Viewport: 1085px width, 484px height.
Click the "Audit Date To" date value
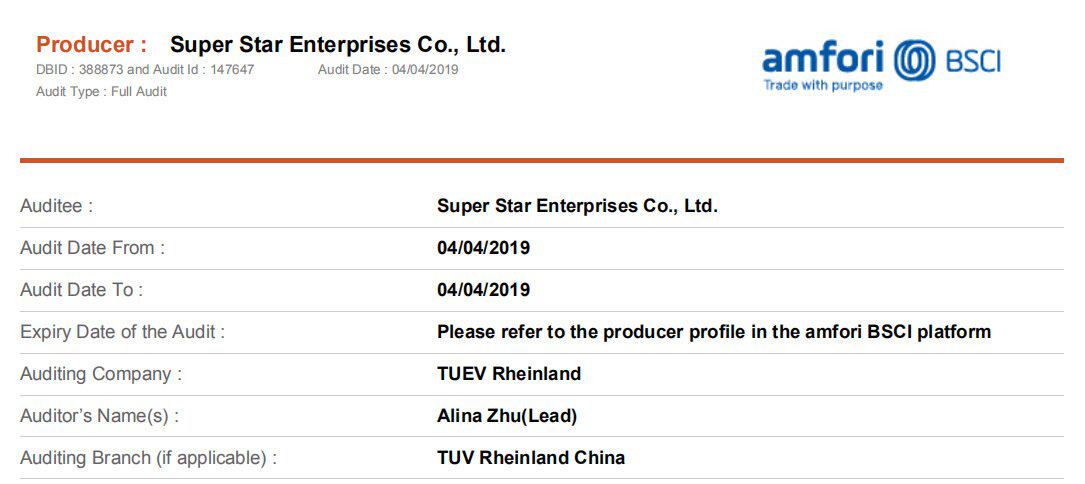[x=483, y=290]
